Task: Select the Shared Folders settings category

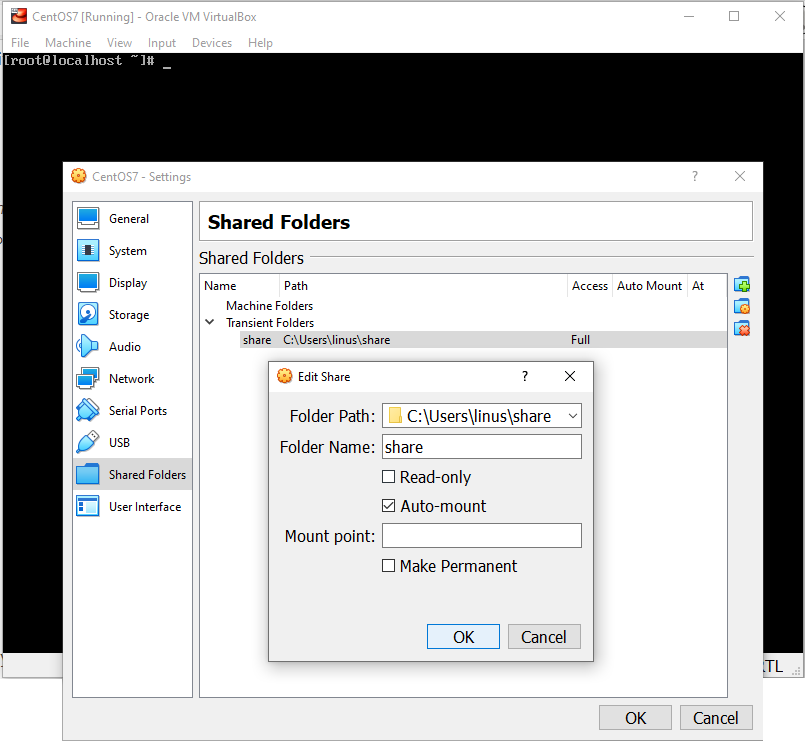Action: tap(133, 474)
